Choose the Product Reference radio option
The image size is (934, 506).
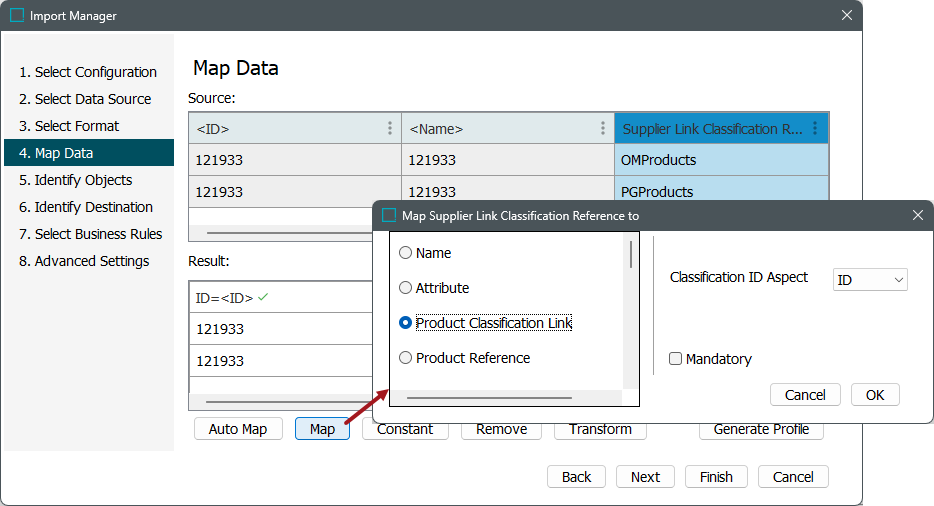406,358
